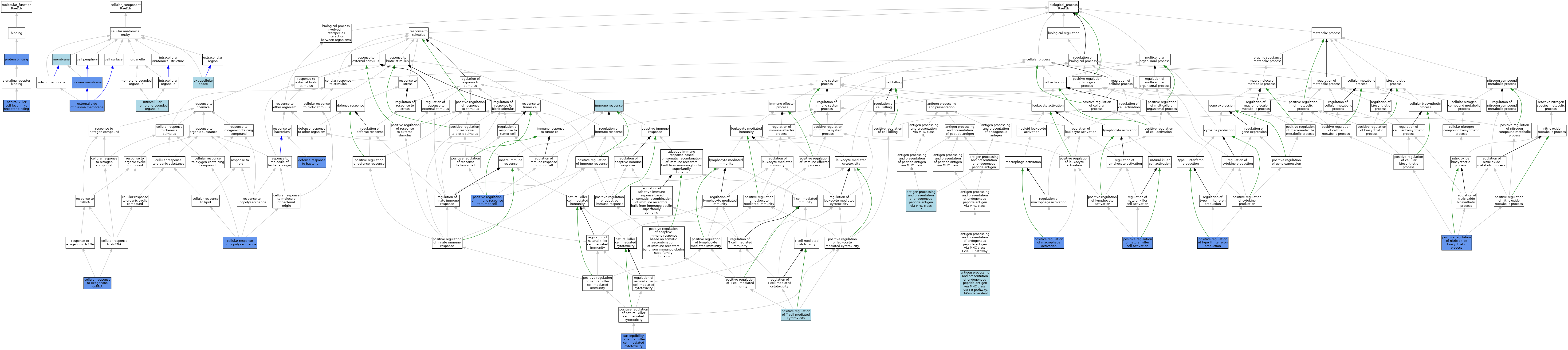
Task: Click the highlighted 'extracellular space' node
Action: pyautogui.click(x=203, y=82)
